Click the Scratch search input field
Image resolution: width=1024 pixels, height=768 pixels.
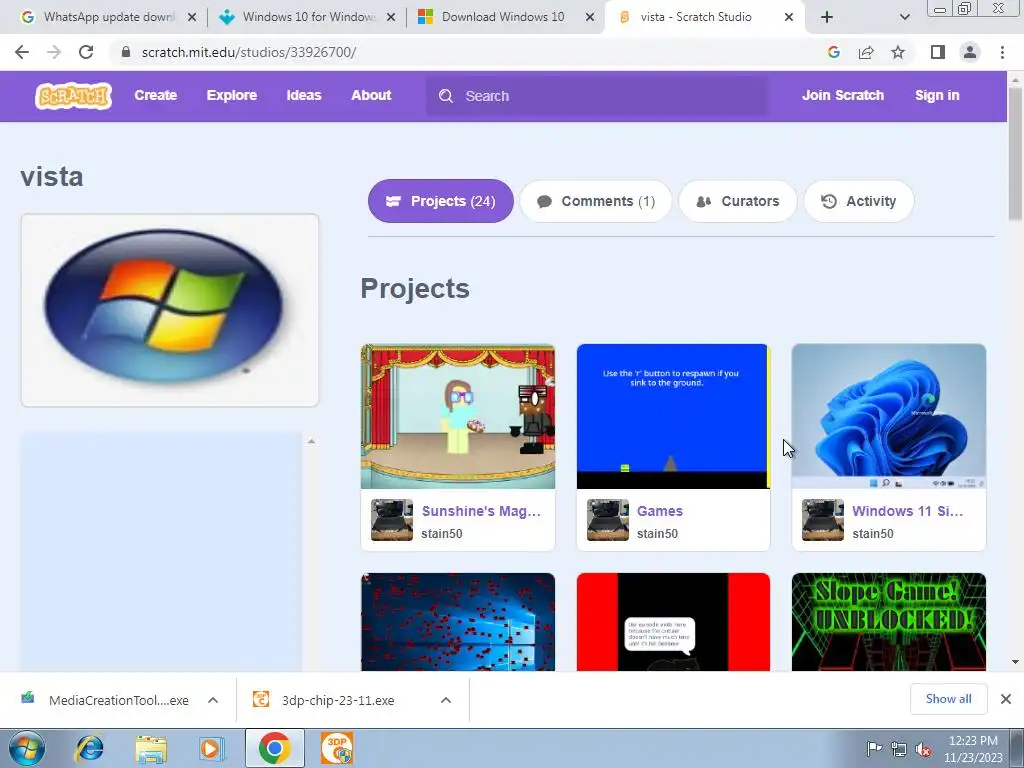tap(597, 96)
